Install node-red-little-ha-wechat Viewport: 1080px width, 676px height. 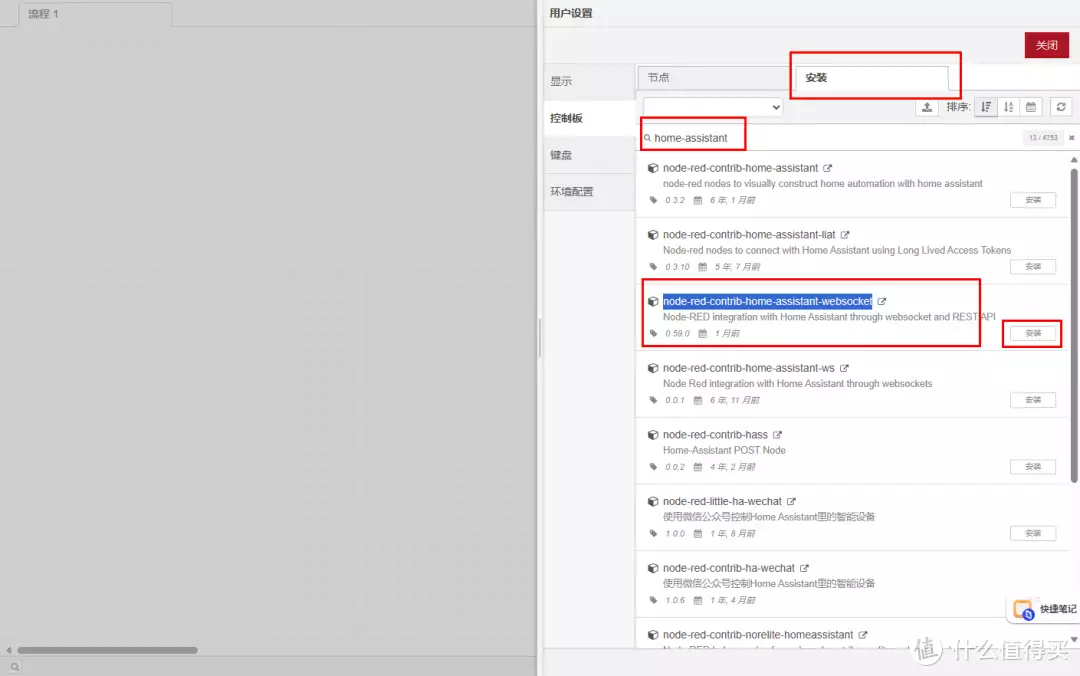(x=1032, y=533)
